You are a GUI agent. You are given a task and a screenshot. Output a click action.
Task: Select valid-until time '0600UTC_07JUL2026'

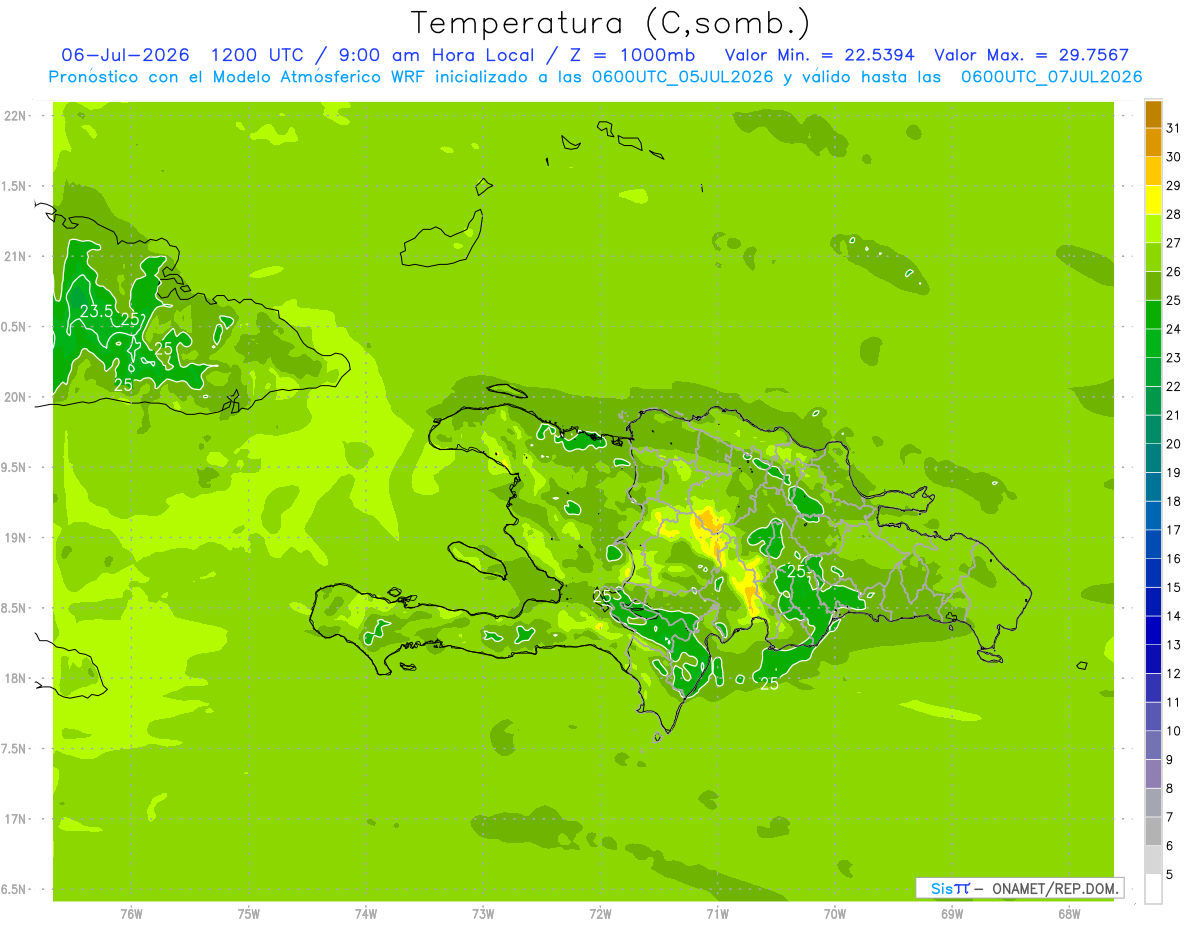[x=1052, y=77]
